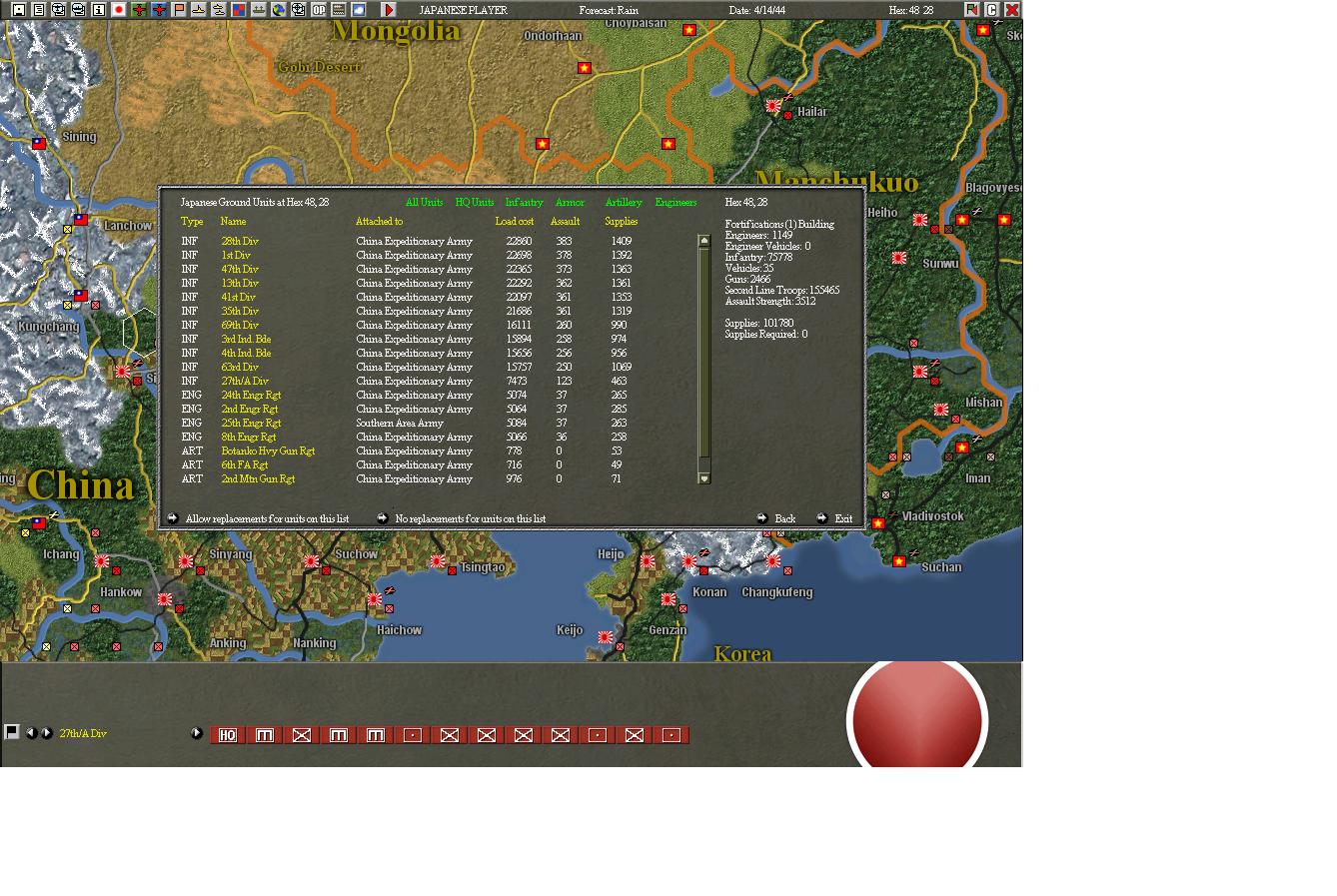Click the C icon in top right corner

(x=992, y=10)
